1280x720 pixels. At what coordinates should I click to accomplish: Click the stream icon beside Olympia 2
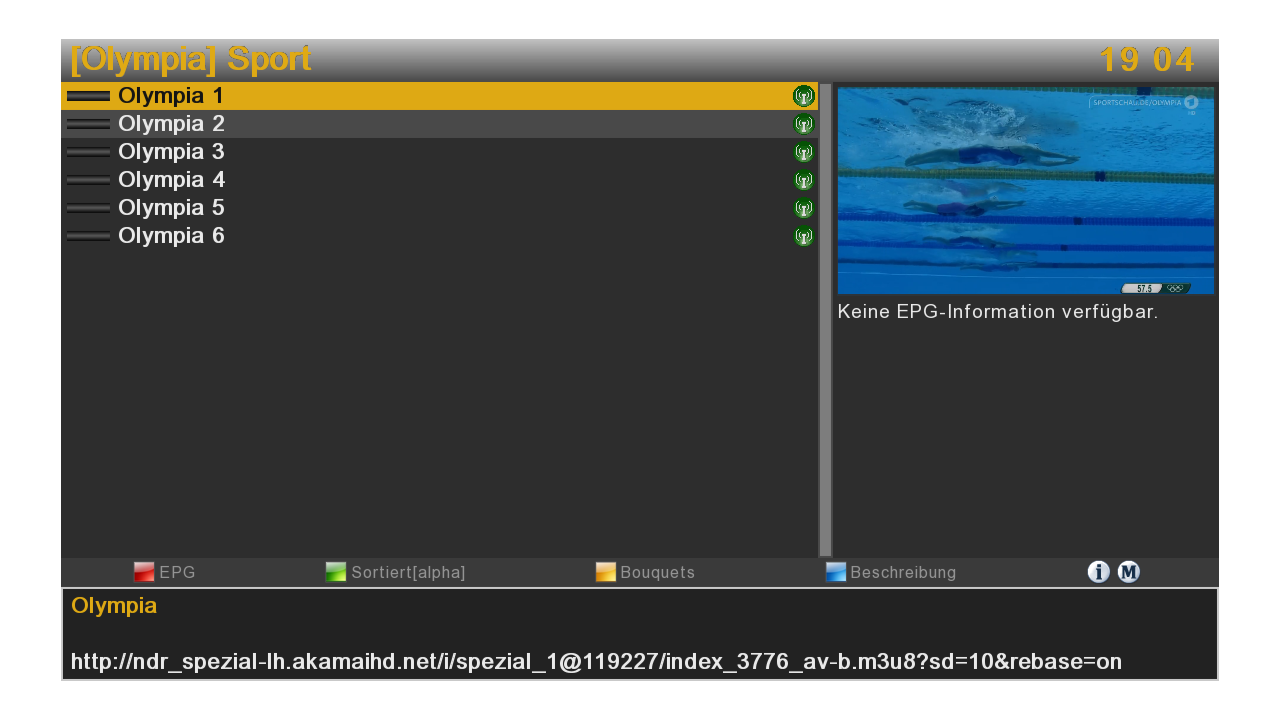(803, 124)
